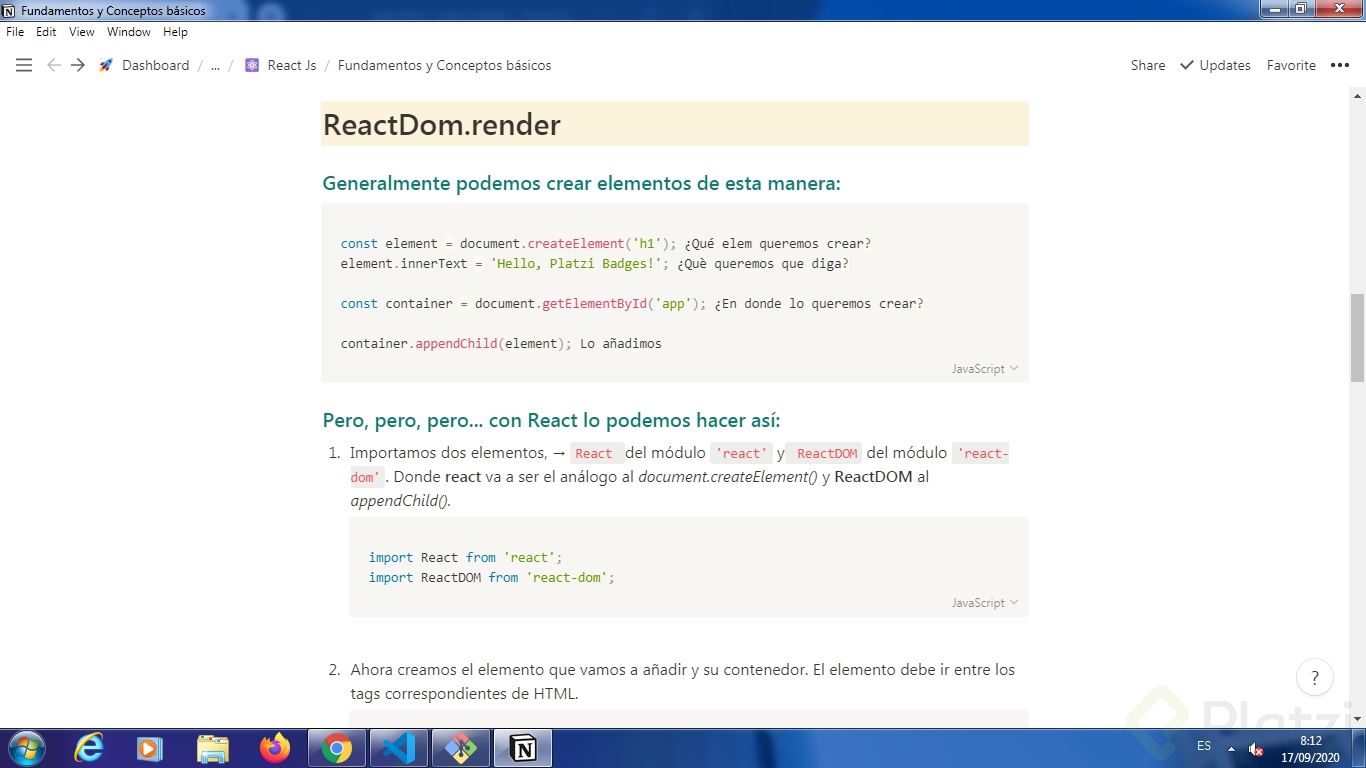The width and height of the screenshot is (1366, 768).
Task: Open language dropdown of the createElement code block
Action: (x=985, y=369)
